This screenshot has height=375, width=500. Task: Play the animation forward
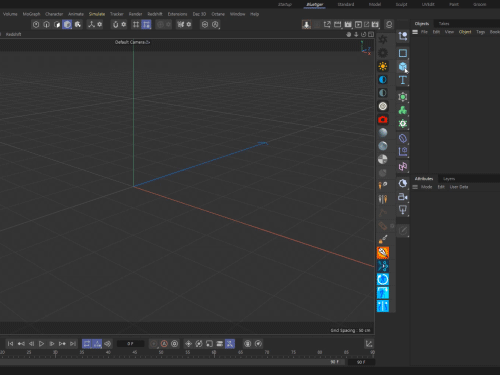coord(41,344)
